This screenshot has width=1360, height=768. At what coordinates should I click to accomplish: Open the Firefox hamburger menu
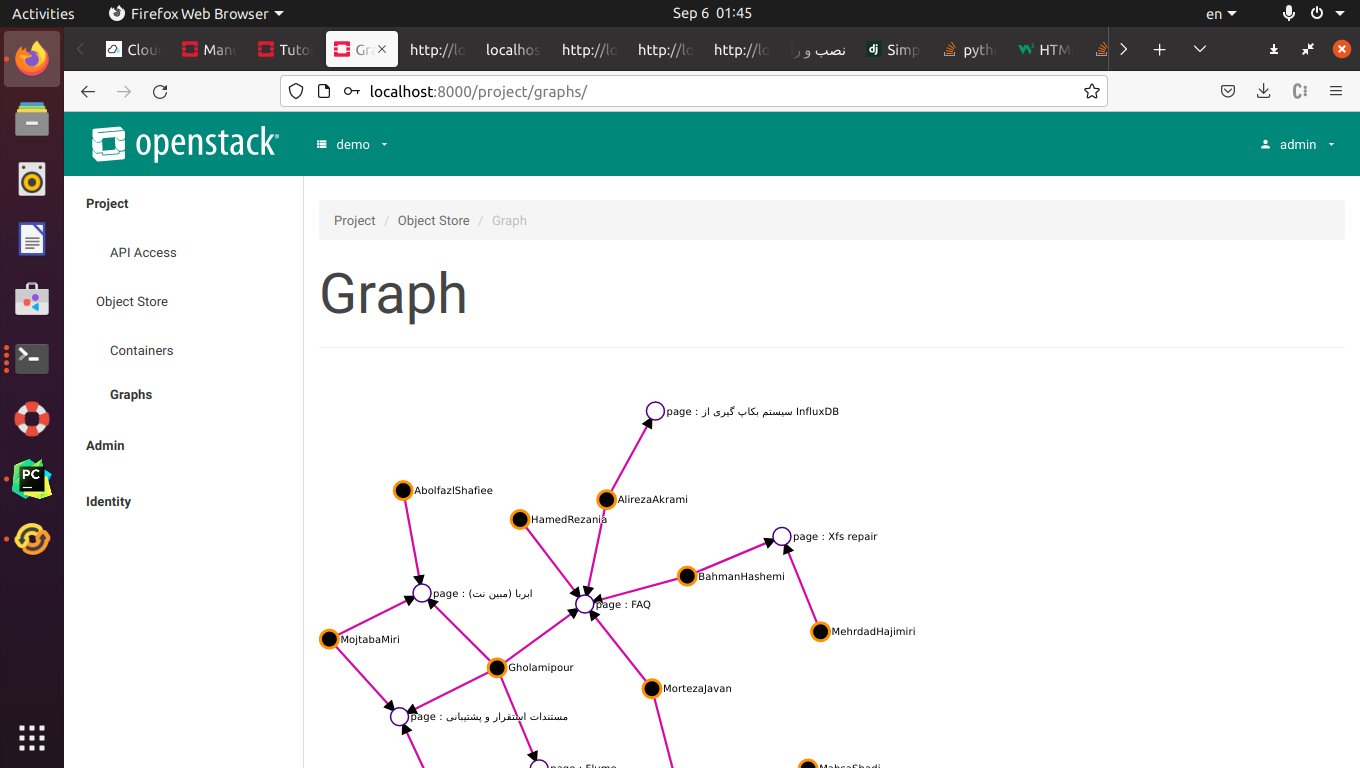pyautogui.click(x=1336, y=91)
